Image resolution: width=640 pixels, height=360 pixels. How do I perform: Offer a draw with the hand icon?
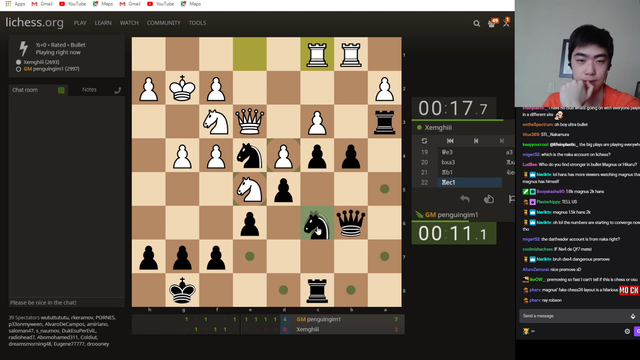click(x=489, y=199)
